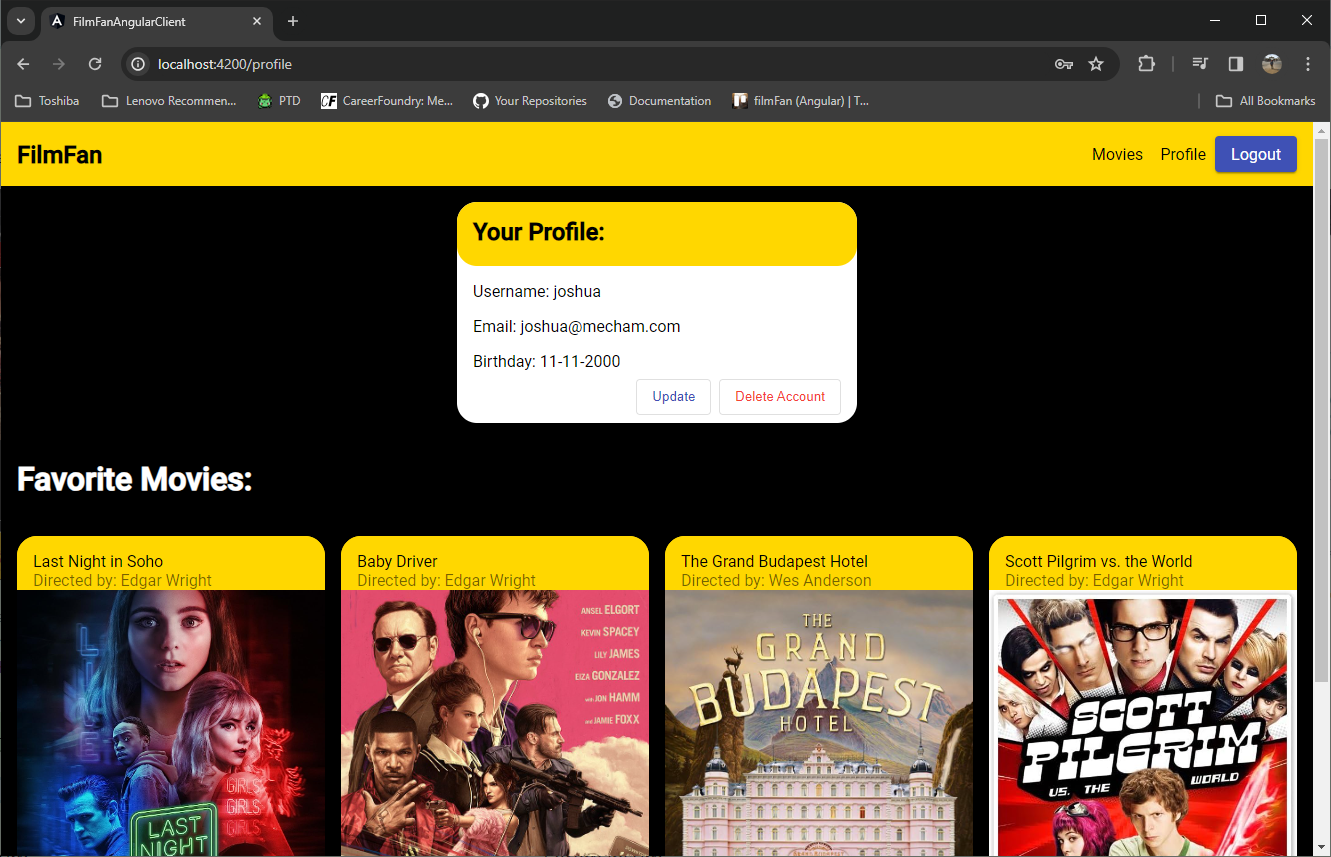Open the PTD bookmark

[x=279, y=101]
